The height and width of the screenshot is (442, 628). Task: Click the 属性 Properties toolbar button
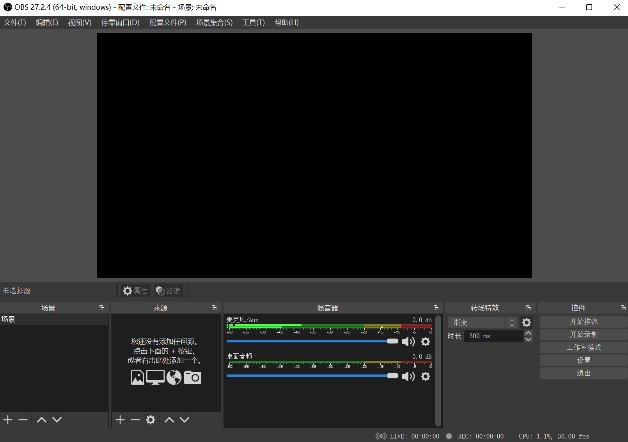(x=135, y=291)
